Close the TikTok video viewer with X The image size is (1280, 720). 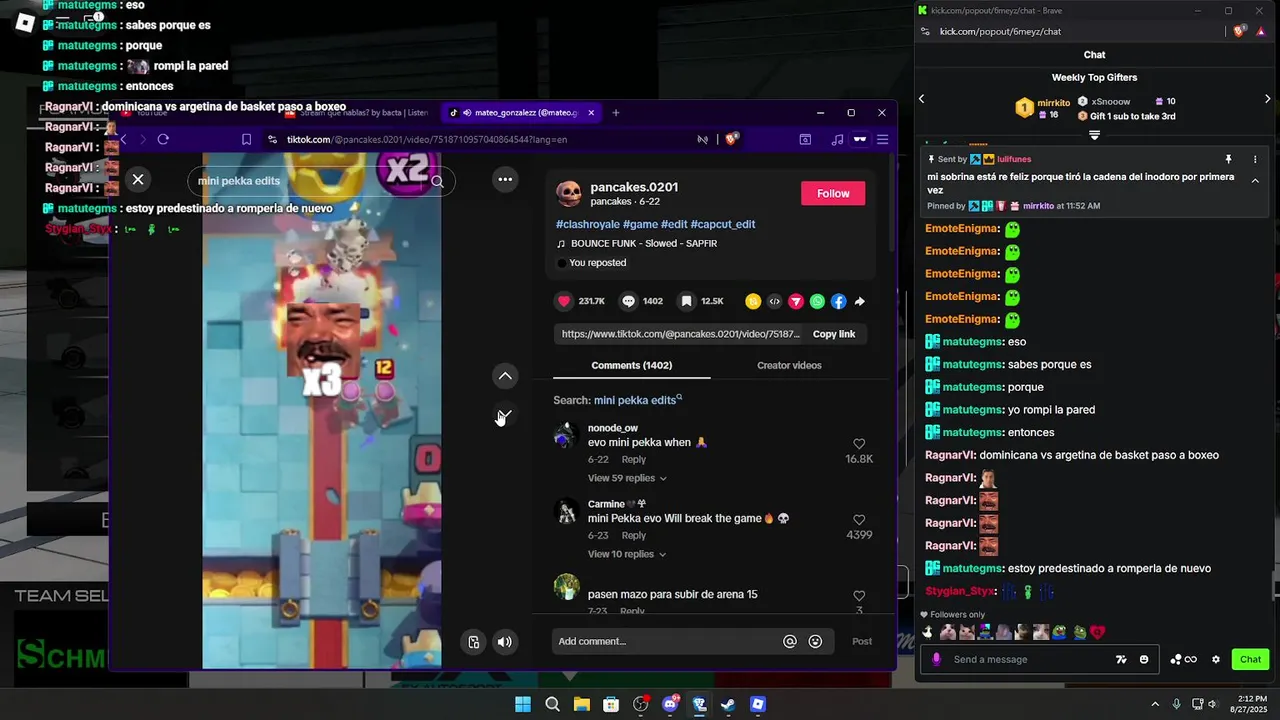tap(138, 179)
